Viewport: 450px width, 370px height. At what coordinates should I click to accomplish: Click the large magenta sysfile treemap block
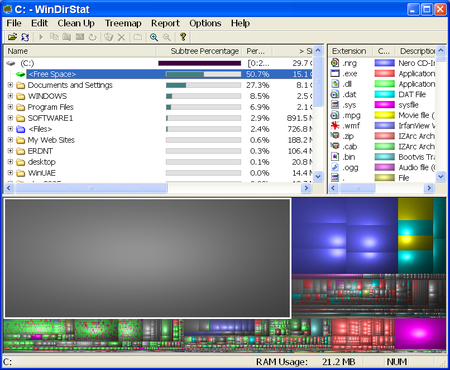click(420, 335)
